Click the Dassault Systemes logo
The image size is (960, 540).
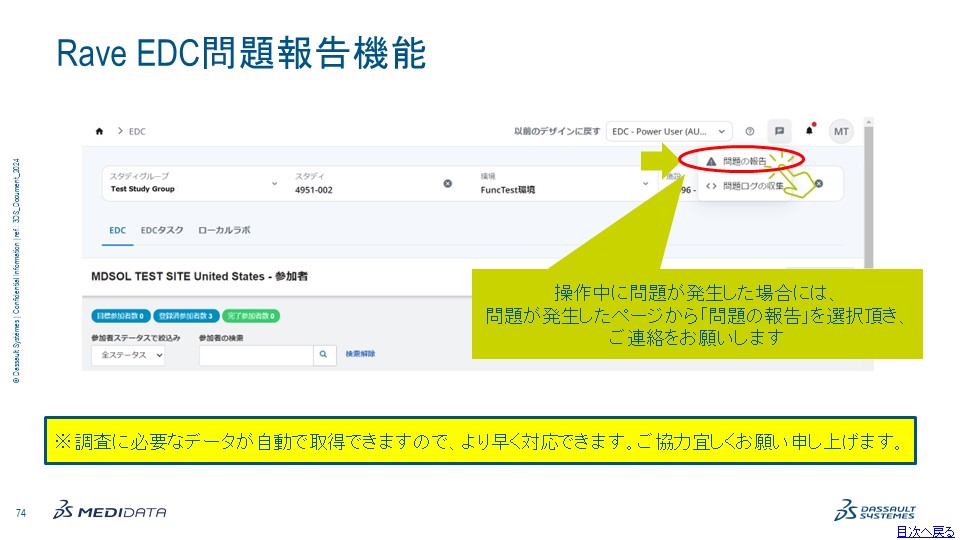875,511
